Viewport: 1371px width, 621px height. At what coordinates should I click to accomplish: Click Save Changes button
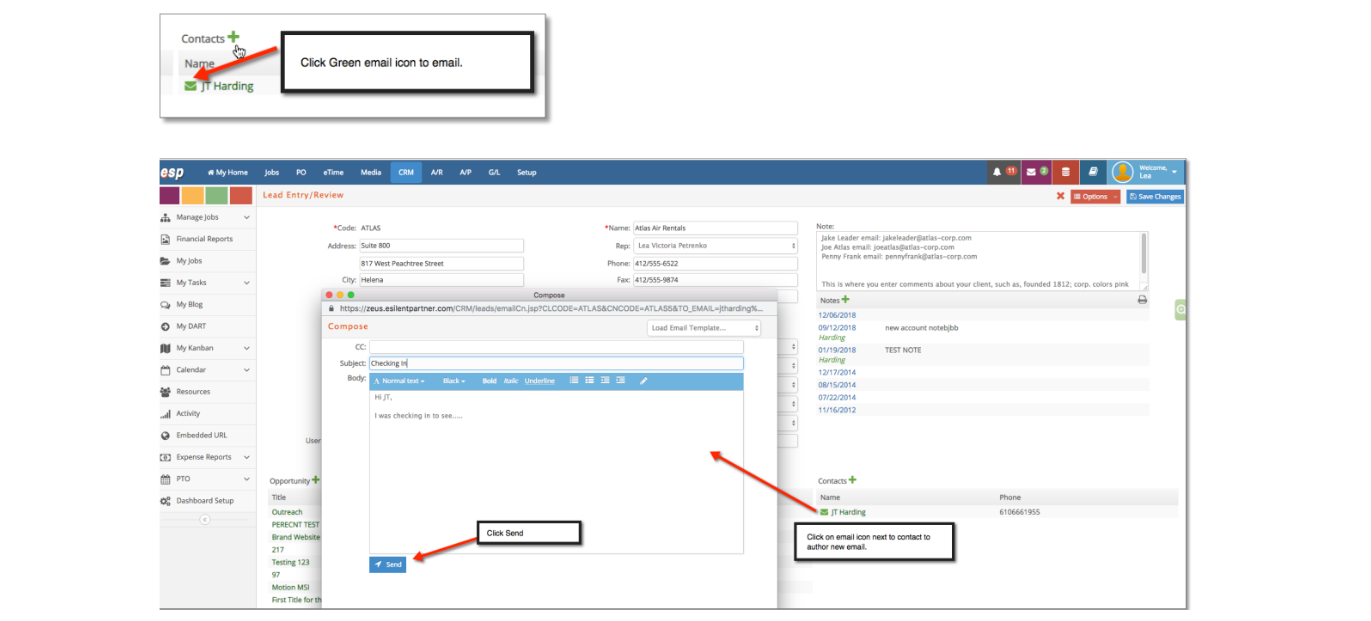(1155, 196)
